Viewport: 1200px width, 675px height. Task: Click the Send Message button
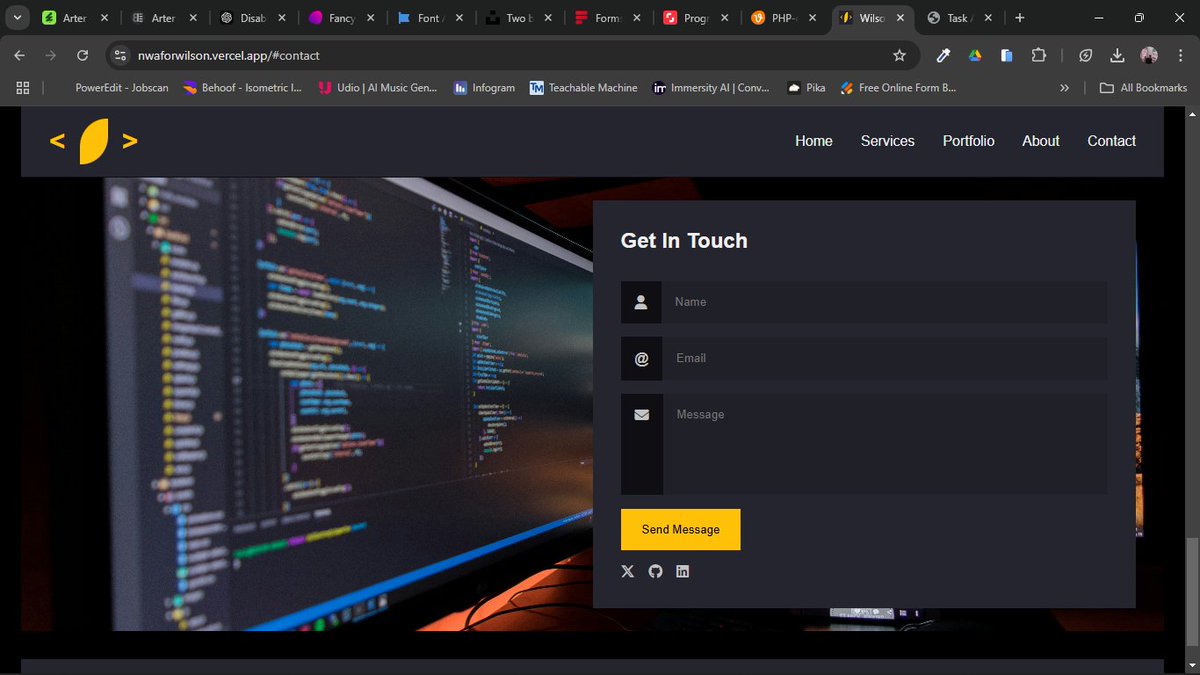pyautogui.click(x=681, y=529)
